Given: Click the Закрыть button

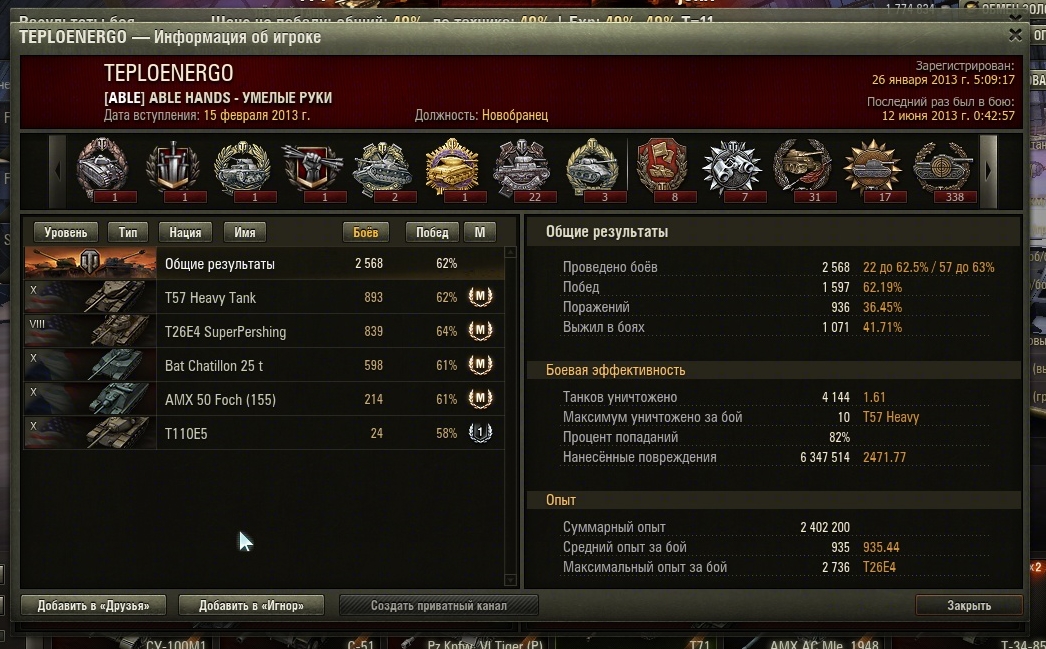Looking at the screenshot, I should click(x=969, y=605).
